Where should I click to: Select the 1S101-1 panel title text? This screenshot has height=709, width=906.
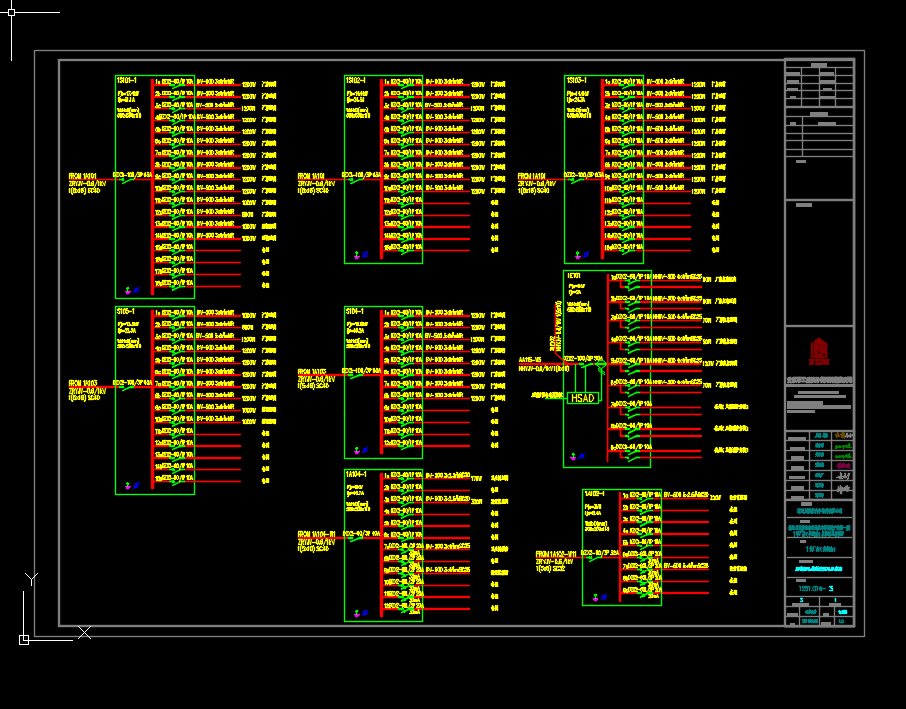[x=127, y=80]
